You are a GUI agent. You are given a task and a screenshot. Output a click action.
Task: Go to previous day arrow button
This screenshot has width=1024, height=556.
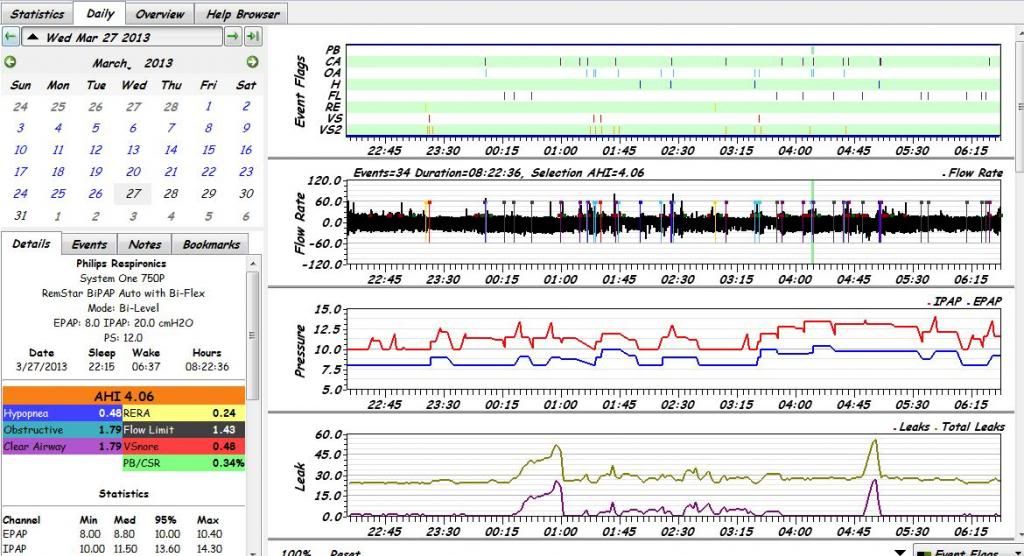[10, 37]
